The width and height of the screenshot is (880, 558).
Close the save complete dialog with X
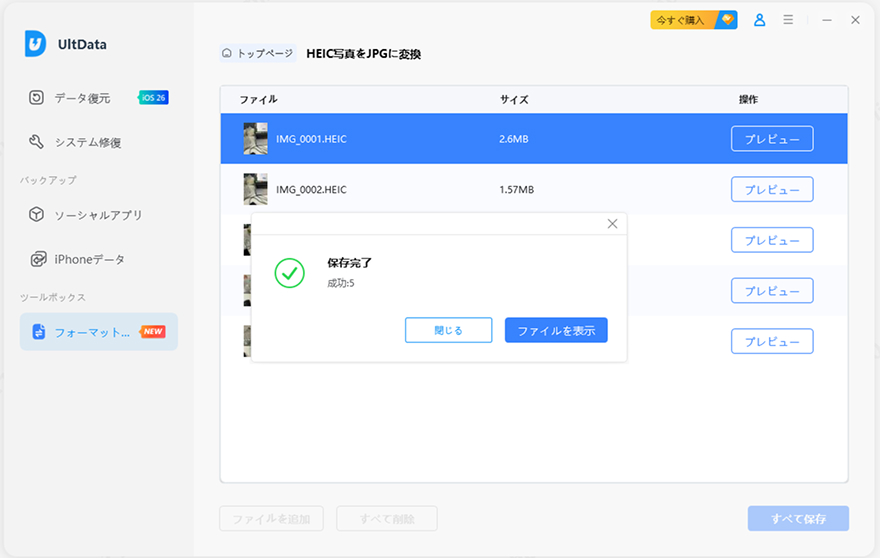(612, 224)
